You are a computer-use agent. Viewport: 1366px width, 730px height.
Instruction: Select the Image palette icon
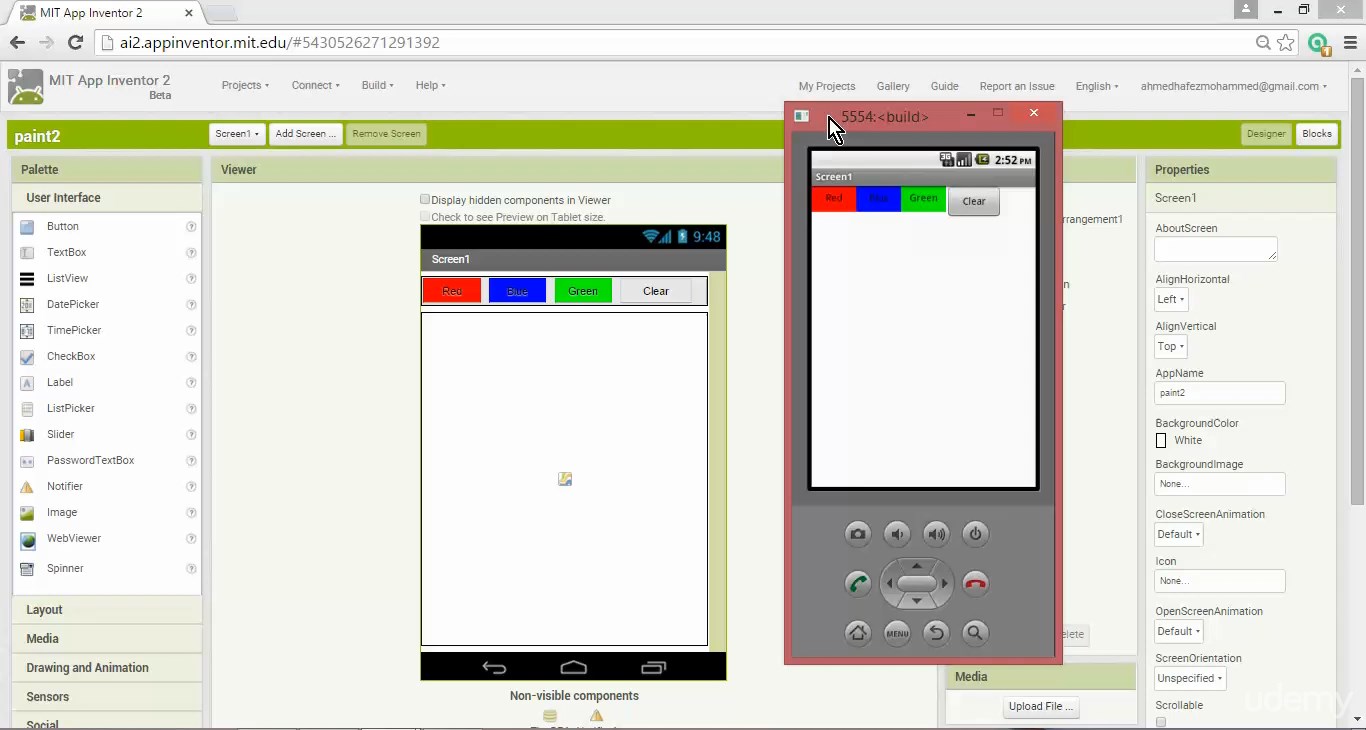[27, 513]
